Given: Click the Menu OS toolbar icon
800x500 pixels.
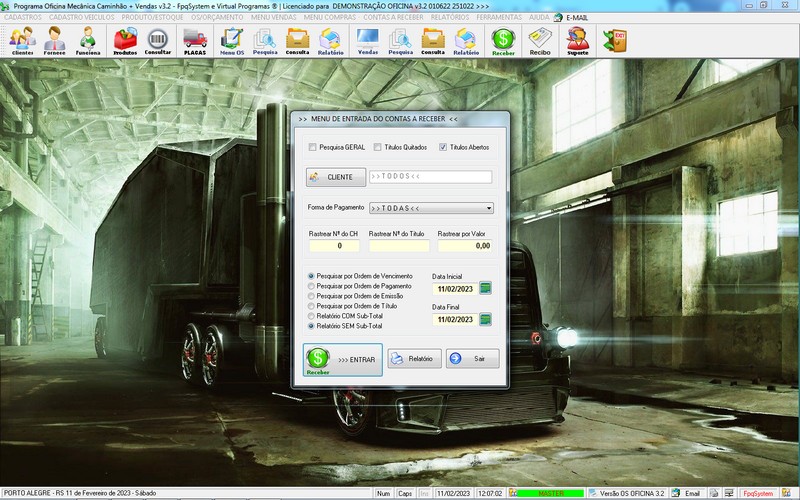Looking at the screenshot, I should click(232, 40).
